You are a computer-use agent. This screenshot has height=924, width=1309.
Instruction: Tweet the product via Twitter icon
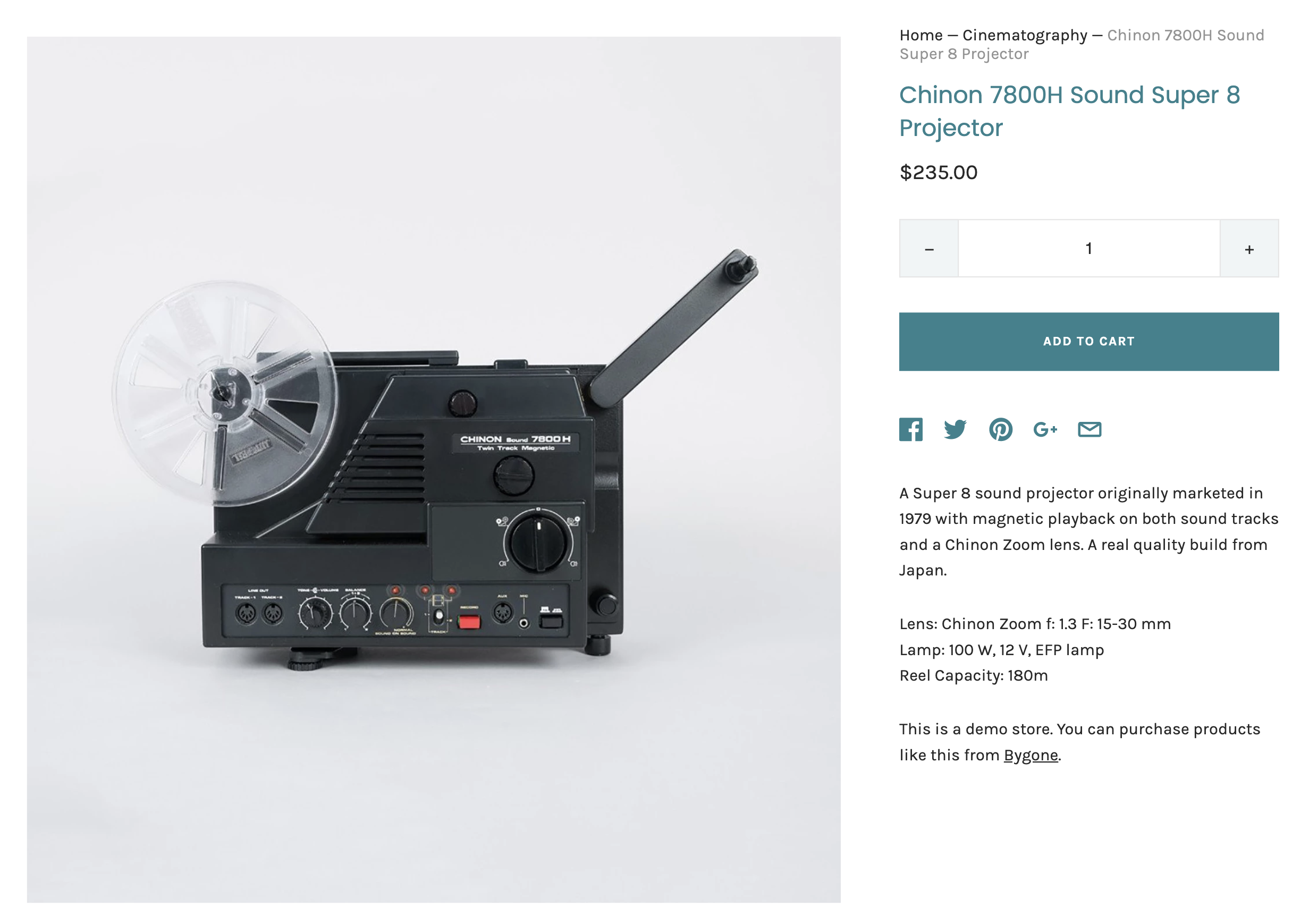955,429
